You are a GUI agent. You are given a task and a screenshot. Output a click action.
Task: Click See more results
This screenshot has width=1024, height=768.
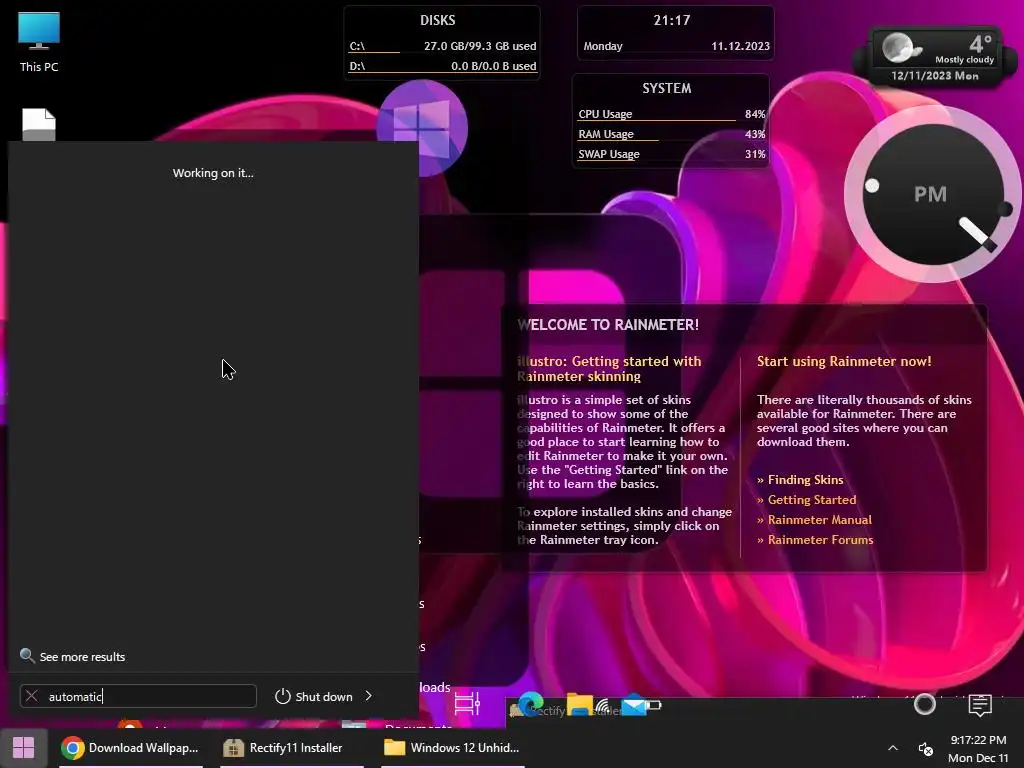pos(82,657)
